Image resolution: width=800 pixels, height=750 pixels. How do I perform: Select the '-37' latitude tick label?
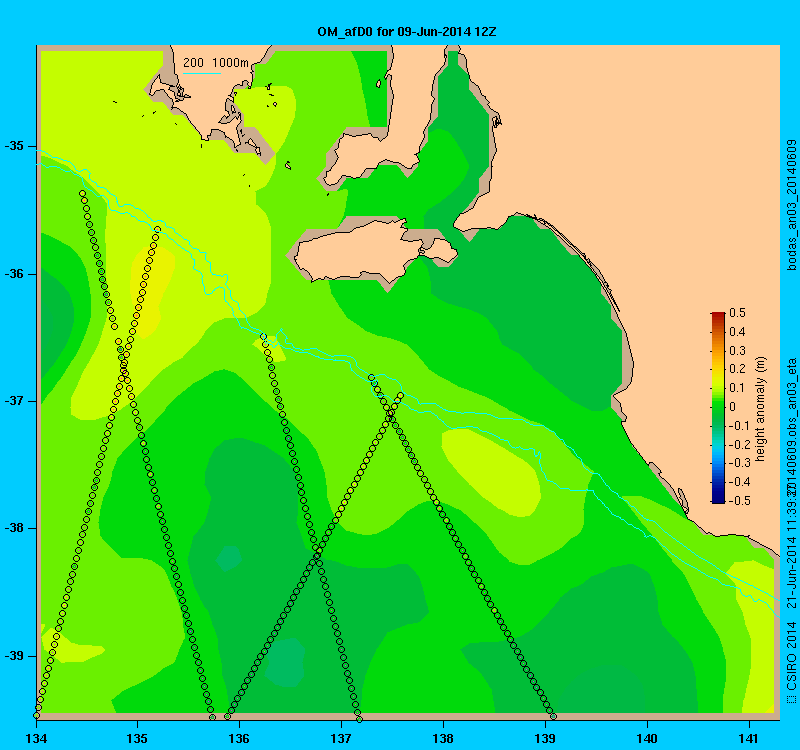14,401
